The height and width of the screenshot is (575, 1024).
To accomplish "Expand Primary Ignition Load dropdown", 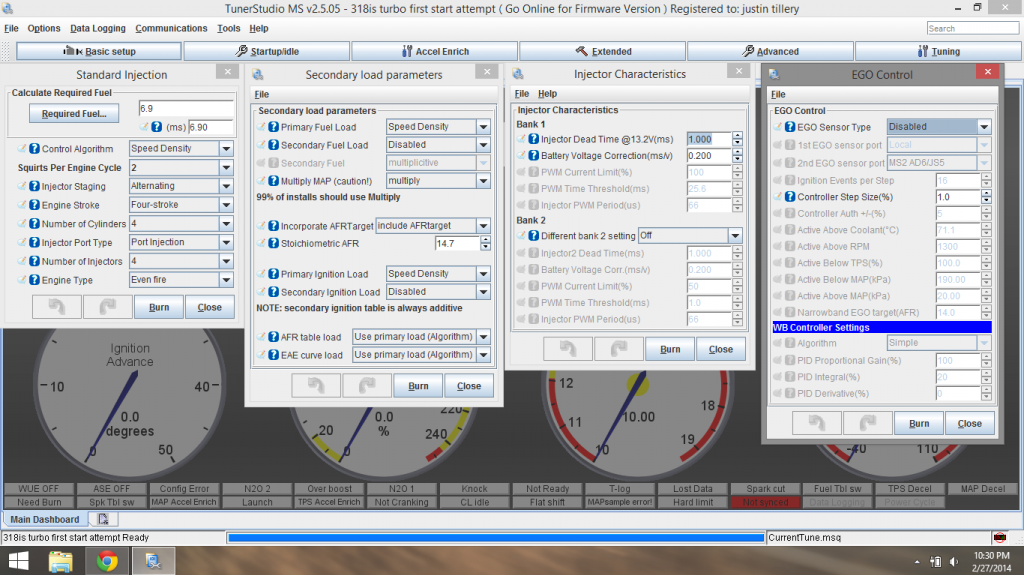I will (483, 274).
